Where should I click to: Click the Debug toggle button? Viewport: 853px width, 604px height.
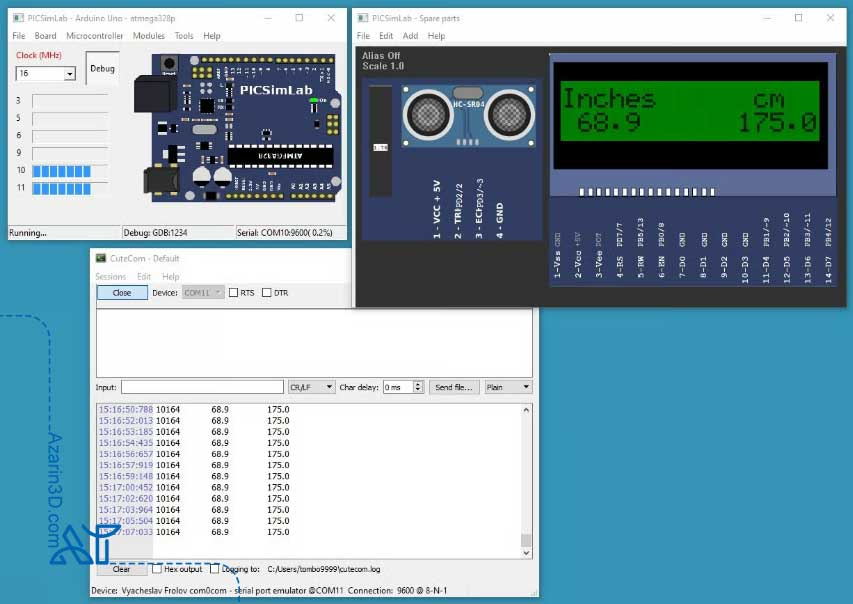[x=102, y=68]
